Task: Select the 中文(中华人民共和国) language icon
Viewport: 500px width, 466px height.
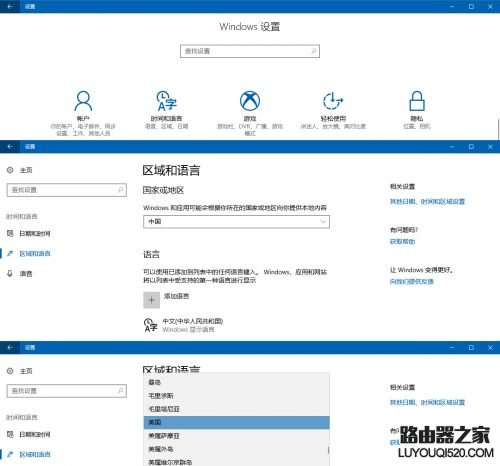Action: click(x=150, y=325)
